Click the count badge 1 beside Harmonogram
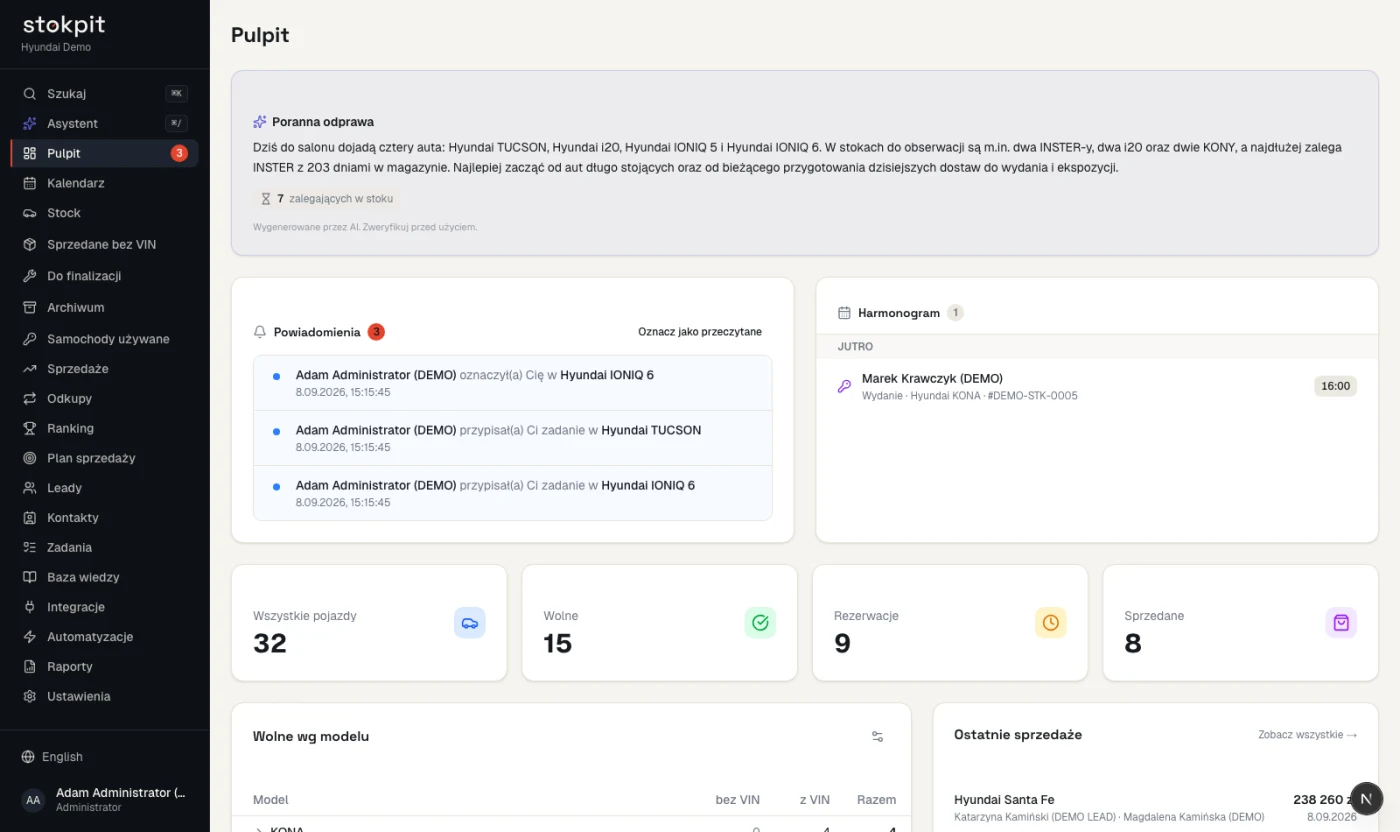 pyautogui.click(x=955, y=313)
